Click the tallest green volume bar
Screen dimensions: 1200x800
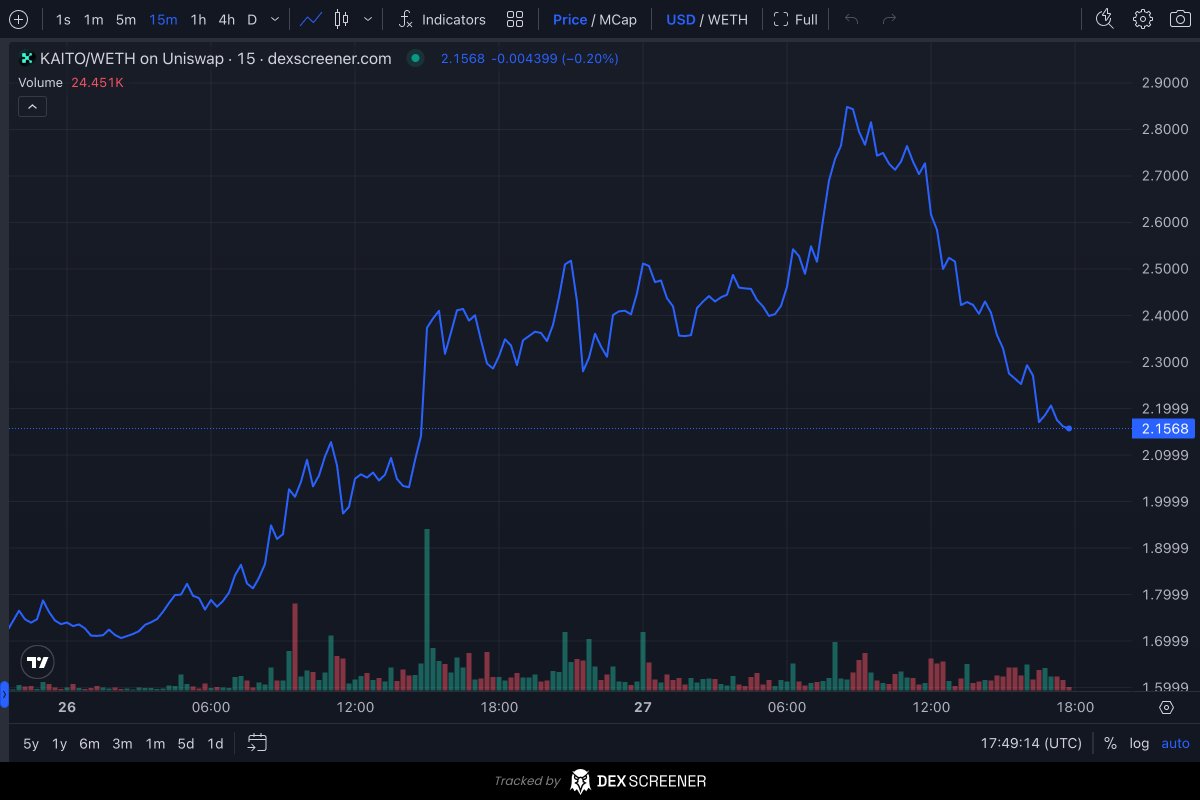(x=427, y=609)
